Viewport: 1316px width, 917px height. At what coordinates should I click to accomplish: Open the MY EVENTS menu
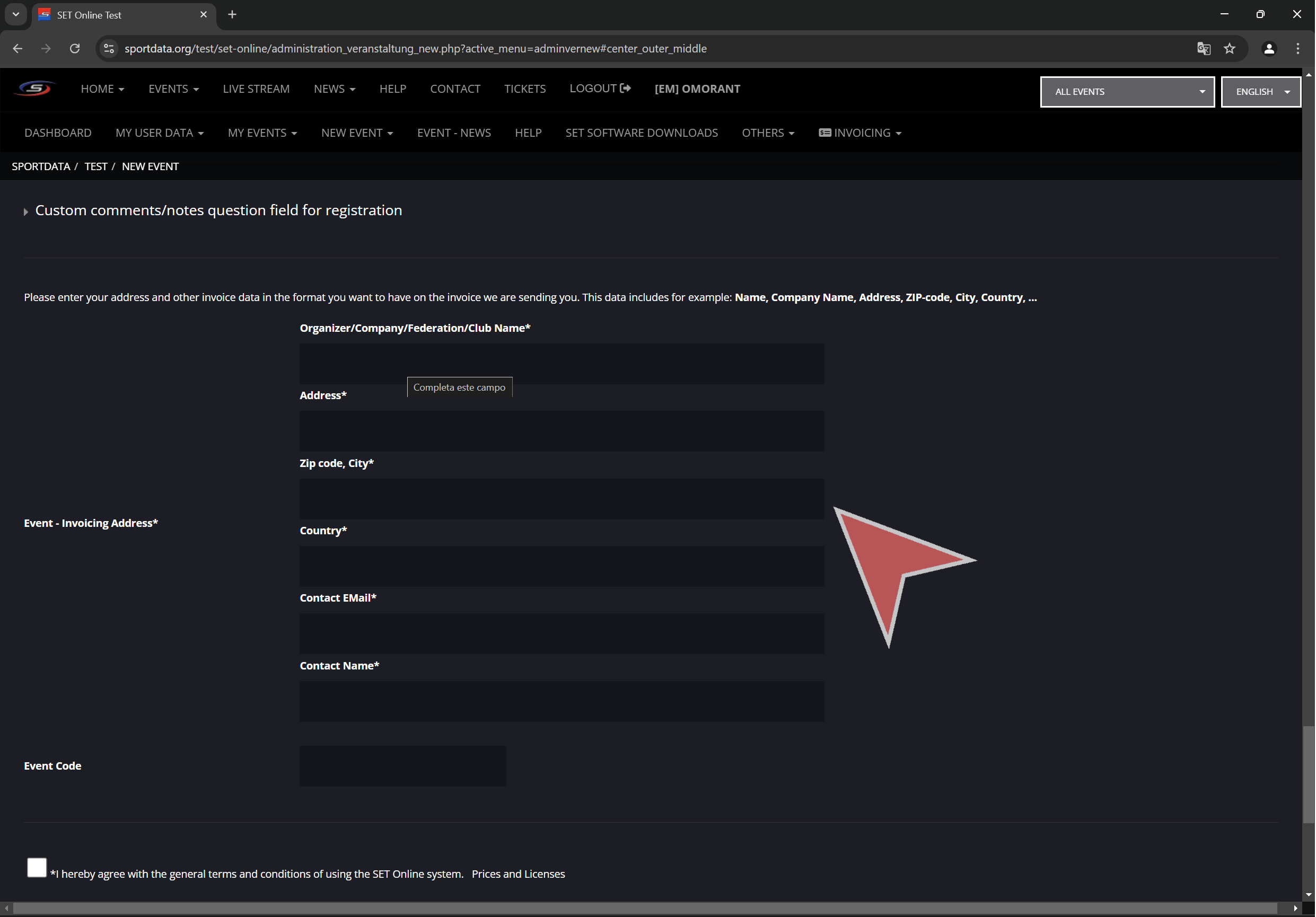coord(262,133)
